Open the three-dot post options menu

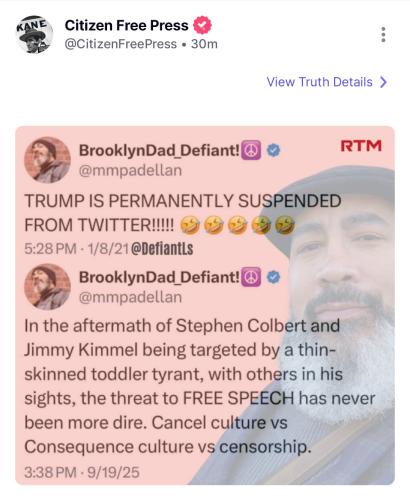pyautogui.click(x=383, y=35)
